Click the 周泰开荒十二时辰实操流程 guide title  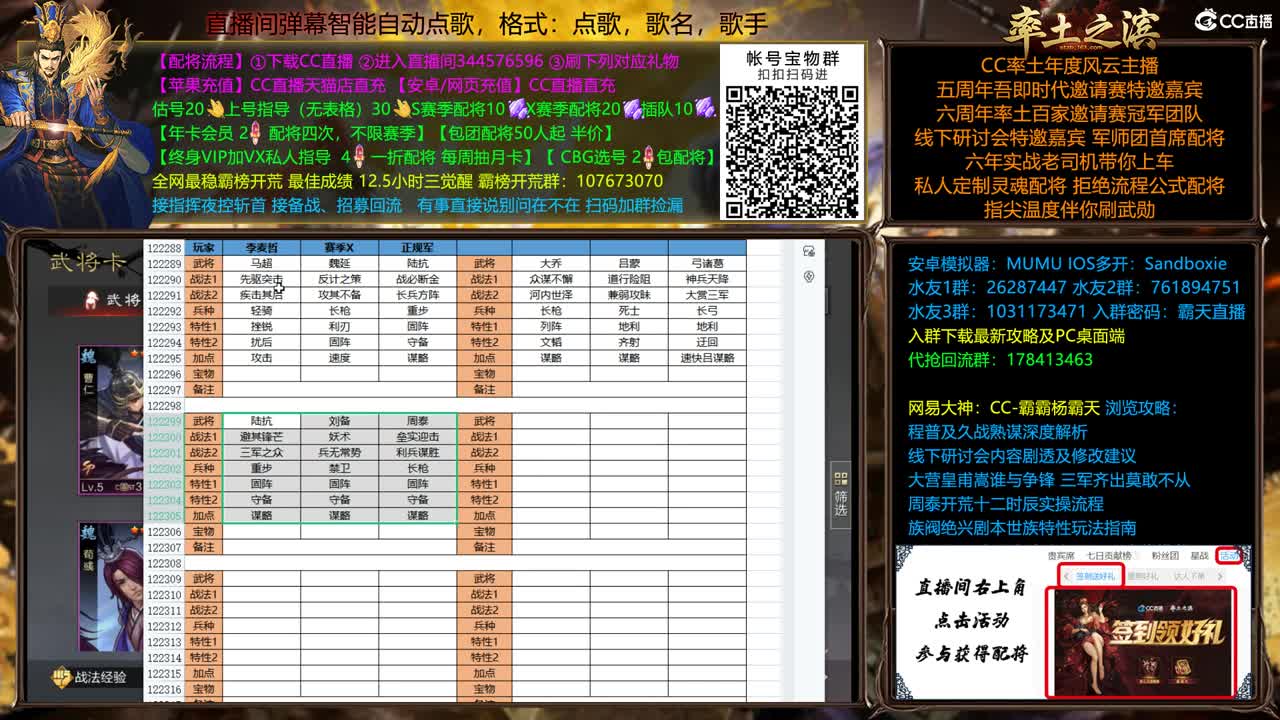(1005, 504)
